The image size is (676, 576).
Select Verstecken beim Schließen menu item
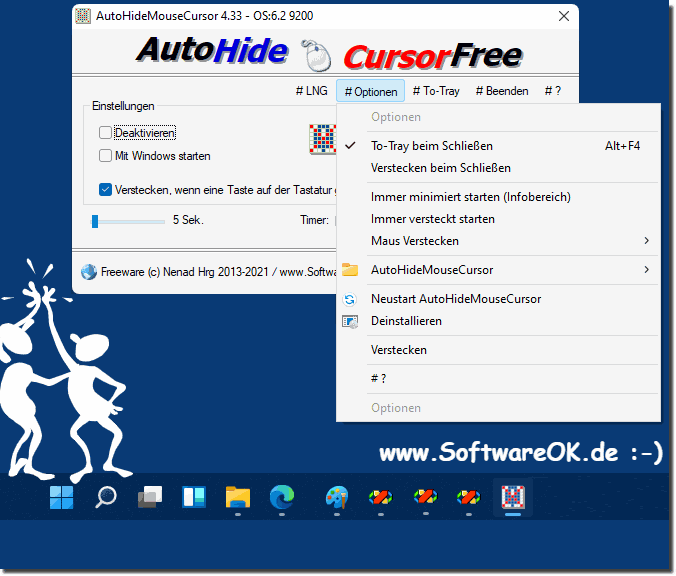[498, 168]
